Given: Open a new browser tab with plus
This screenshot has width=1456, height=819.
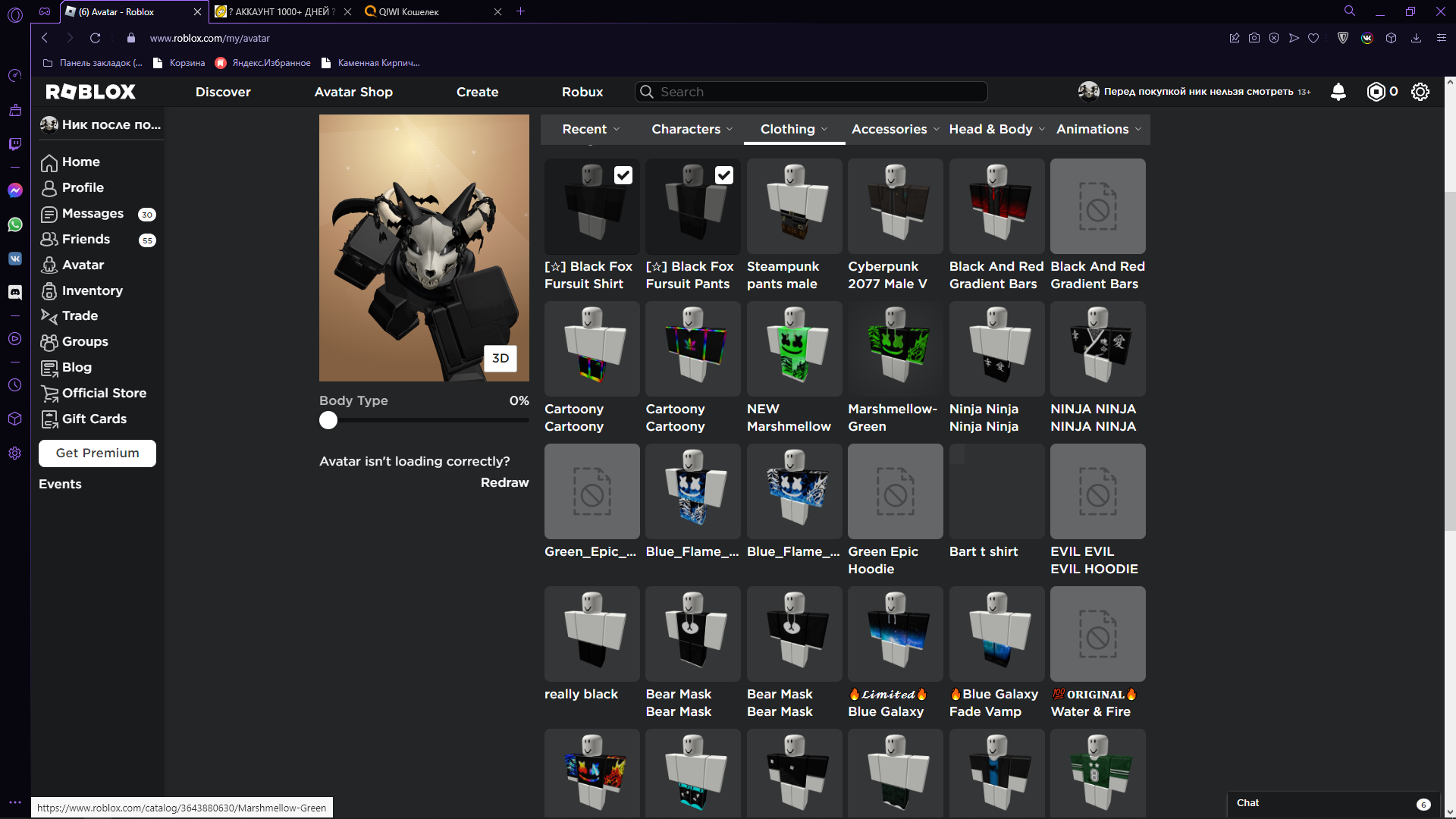Looking at the screenshot, I should point(520,11).
